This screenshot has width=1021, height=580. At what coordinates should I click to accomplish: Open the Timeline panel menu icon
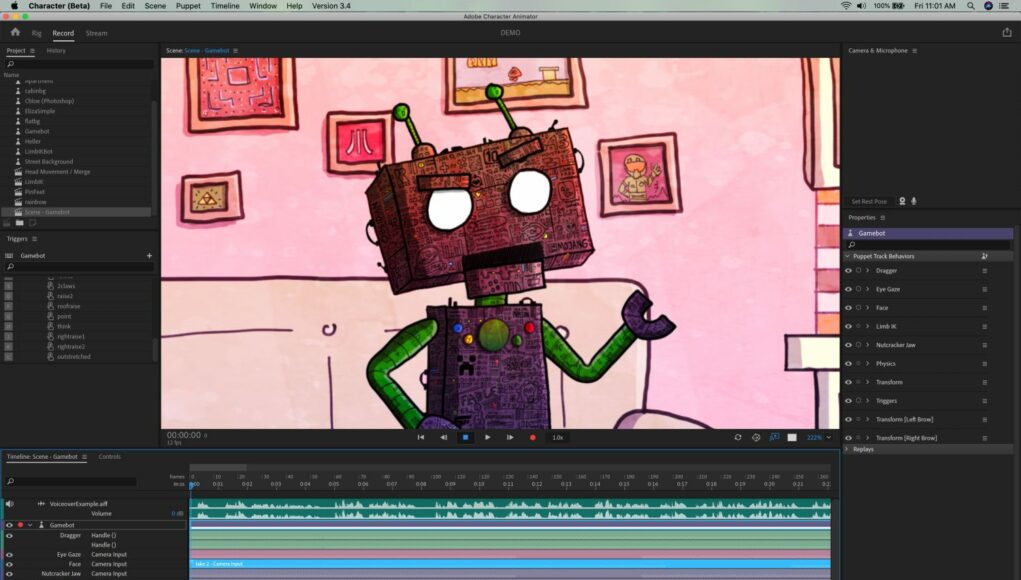[84, 457]
